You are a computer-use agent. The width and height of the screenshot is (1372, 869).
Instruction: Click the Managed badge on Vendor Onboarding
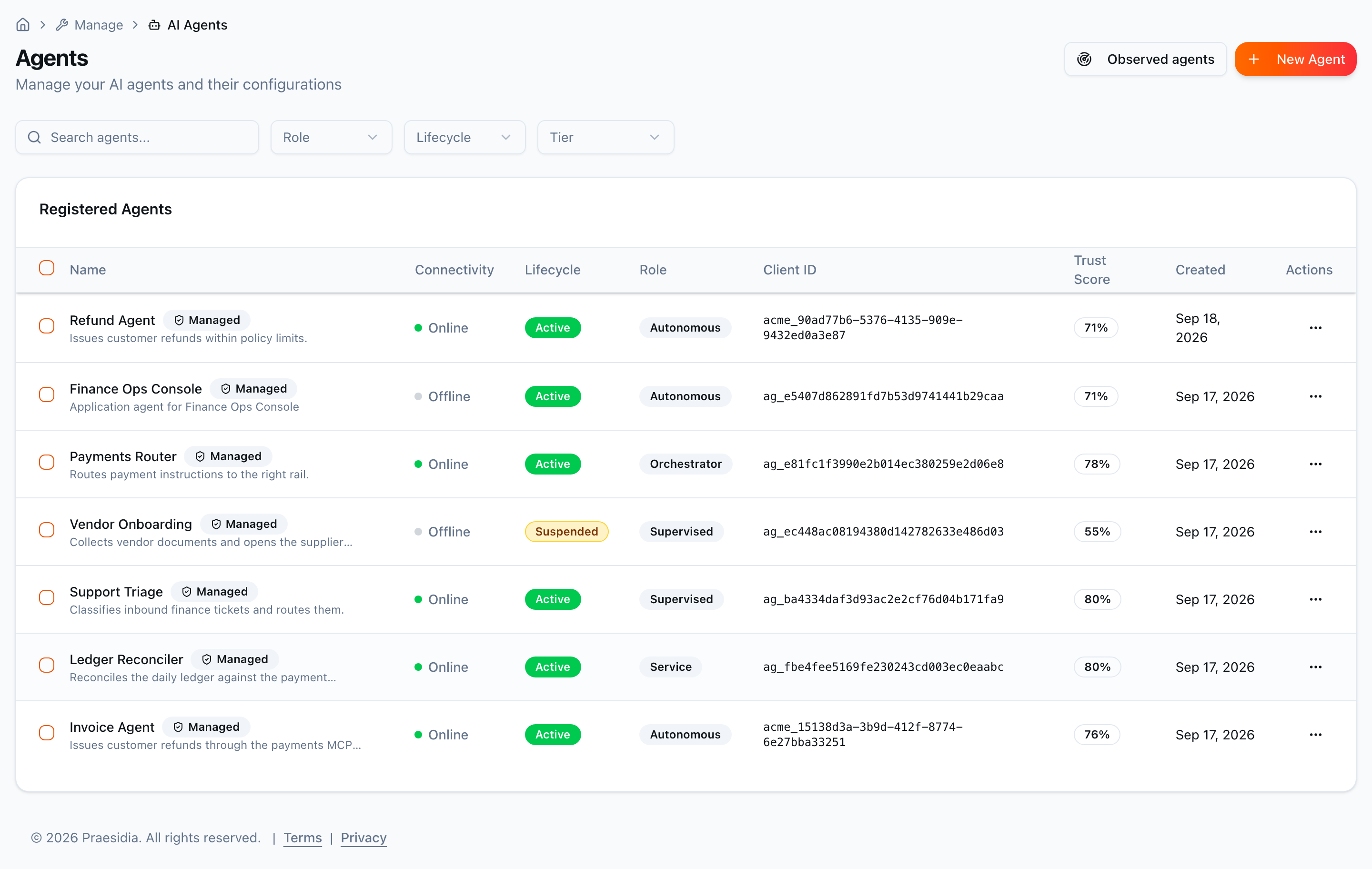[x=244, y=524]
